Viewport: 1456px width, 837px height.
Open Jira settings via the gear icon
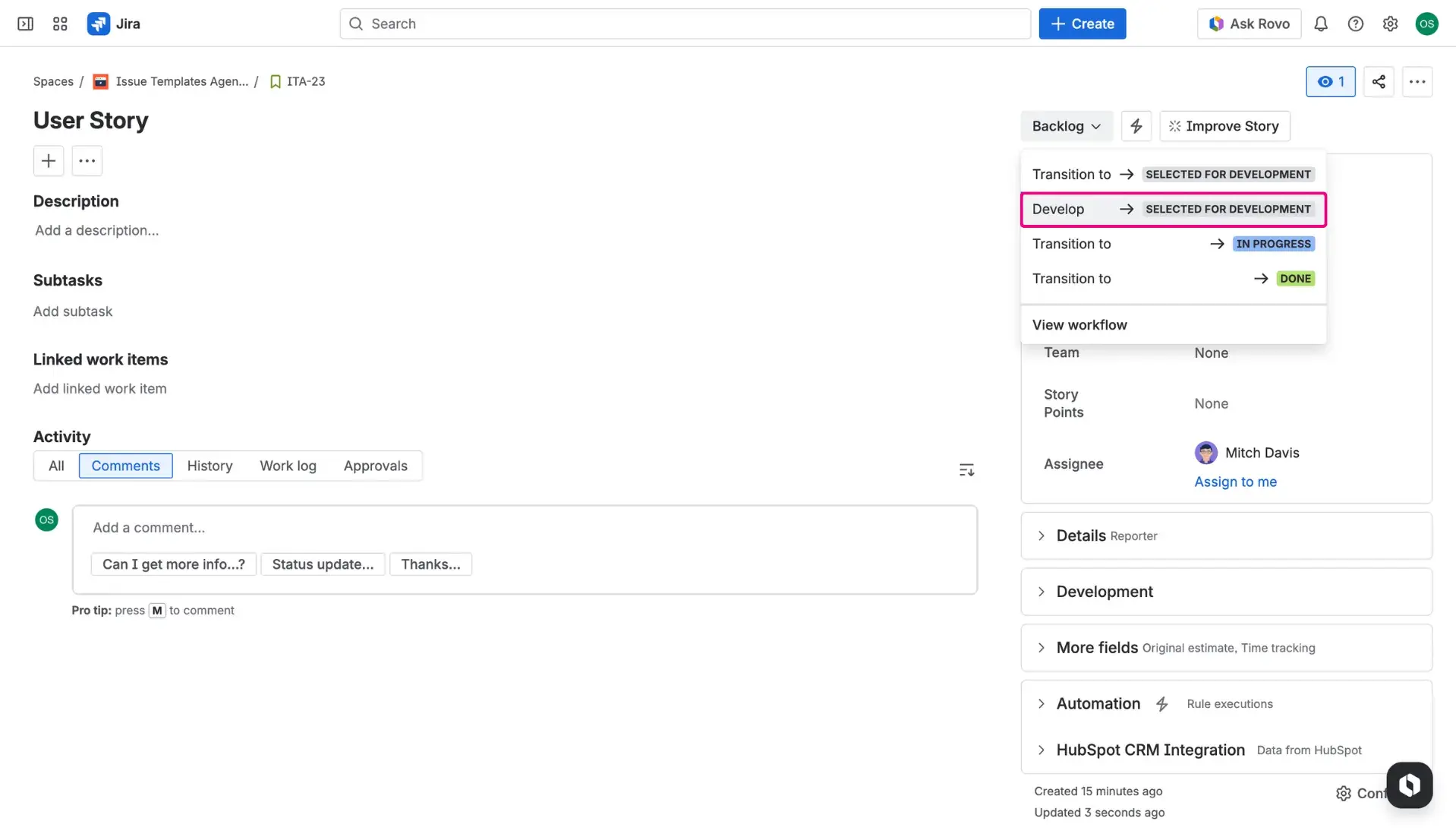coord(1390,24)
